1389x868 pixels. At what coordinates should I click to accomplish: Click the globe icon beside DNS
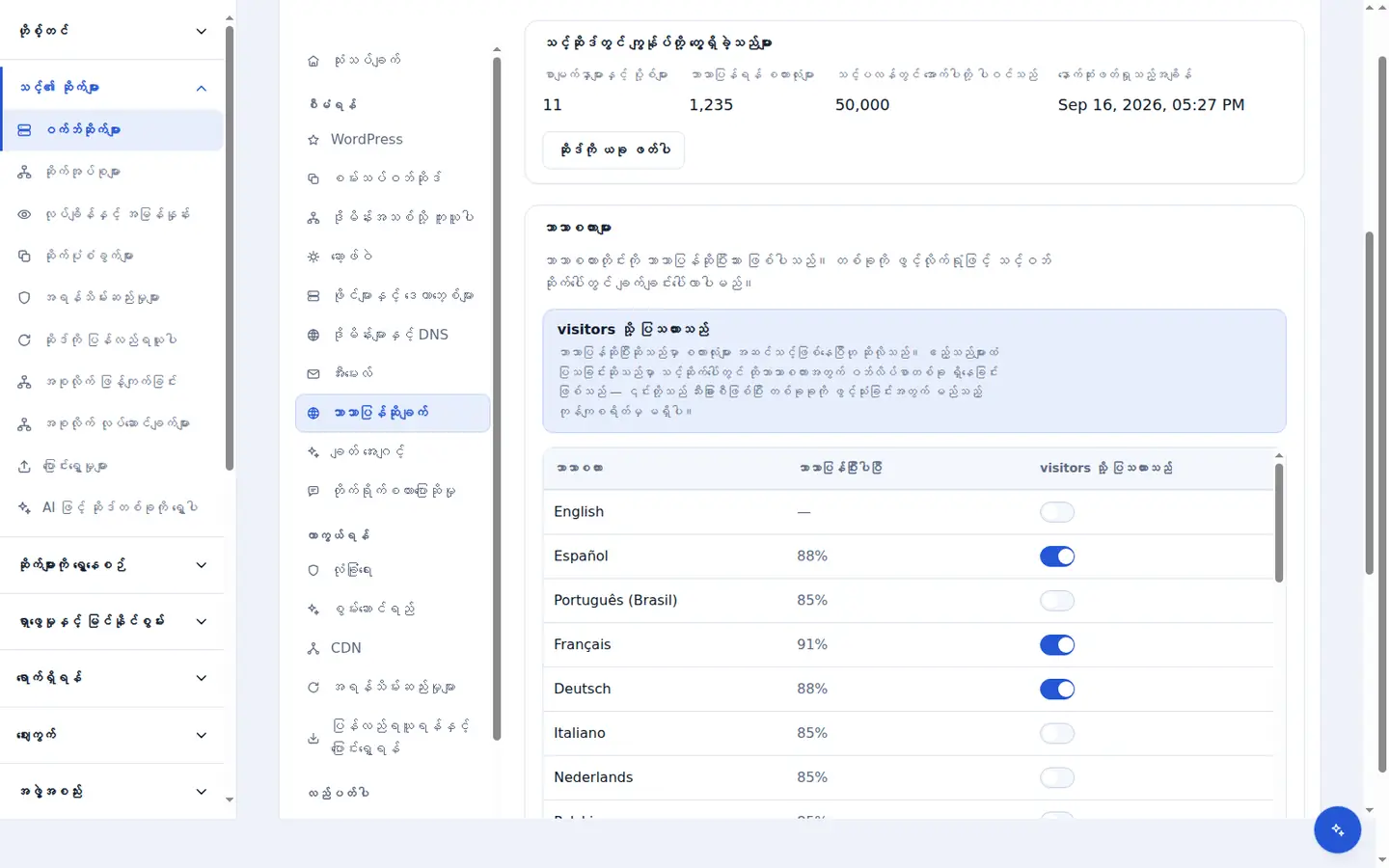tap(313, 335)
